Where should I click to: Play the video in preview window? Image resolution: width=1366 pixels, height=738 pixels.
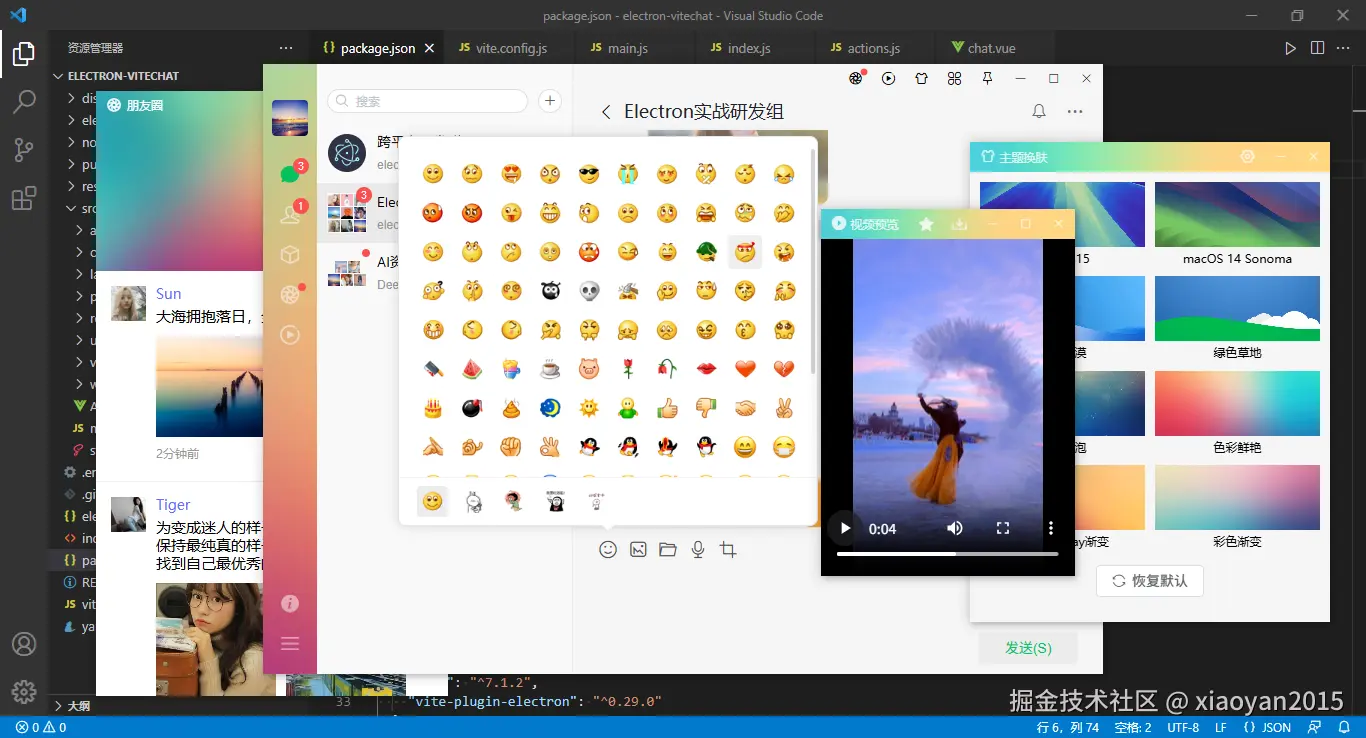845,528
